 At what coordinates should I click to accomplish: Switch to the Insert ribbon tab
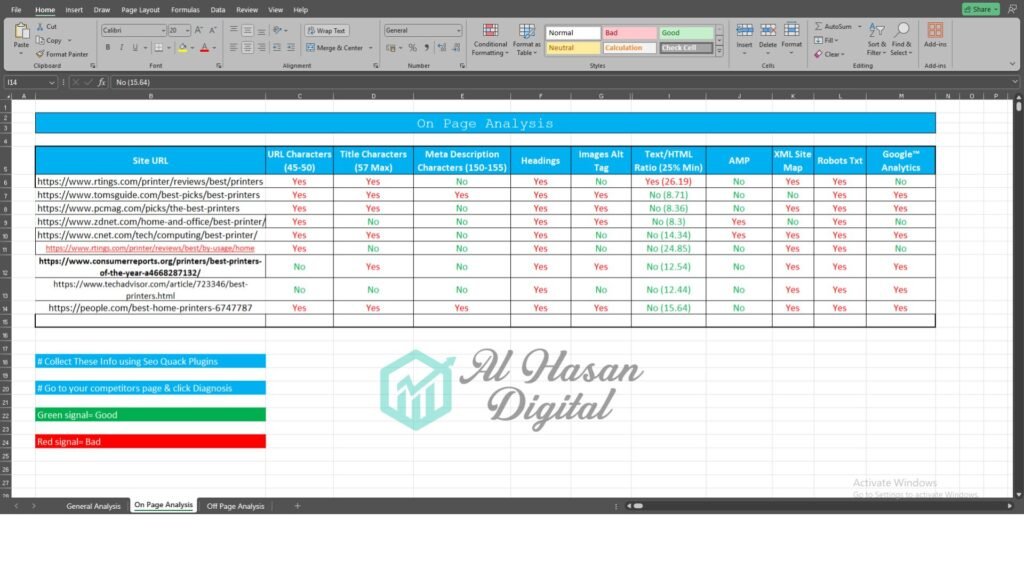coord(74,10)
